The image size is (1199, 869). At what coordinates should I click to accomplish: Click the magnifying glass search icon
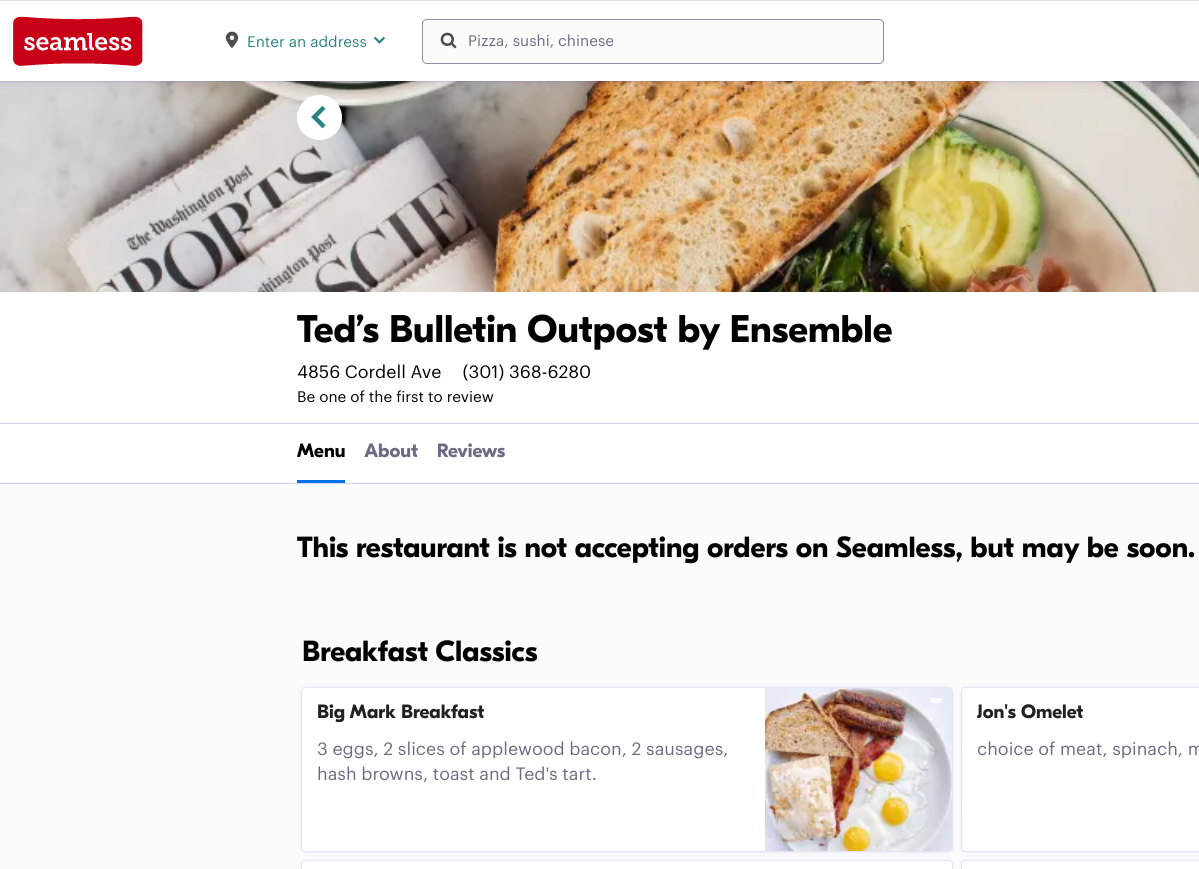tap(448, 40)
